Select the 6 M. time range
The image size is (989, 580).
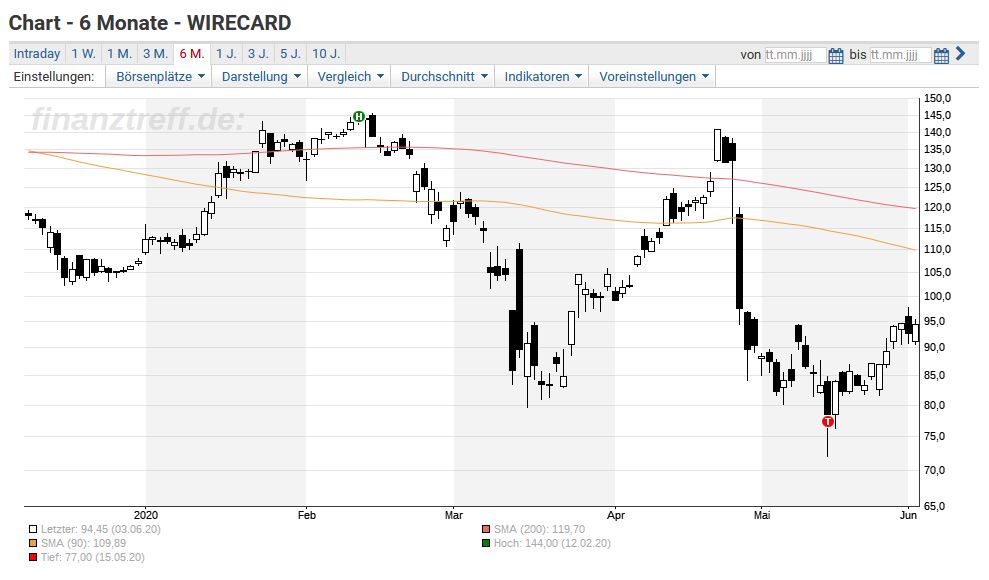pyautogui.click(x=192, y=54)
